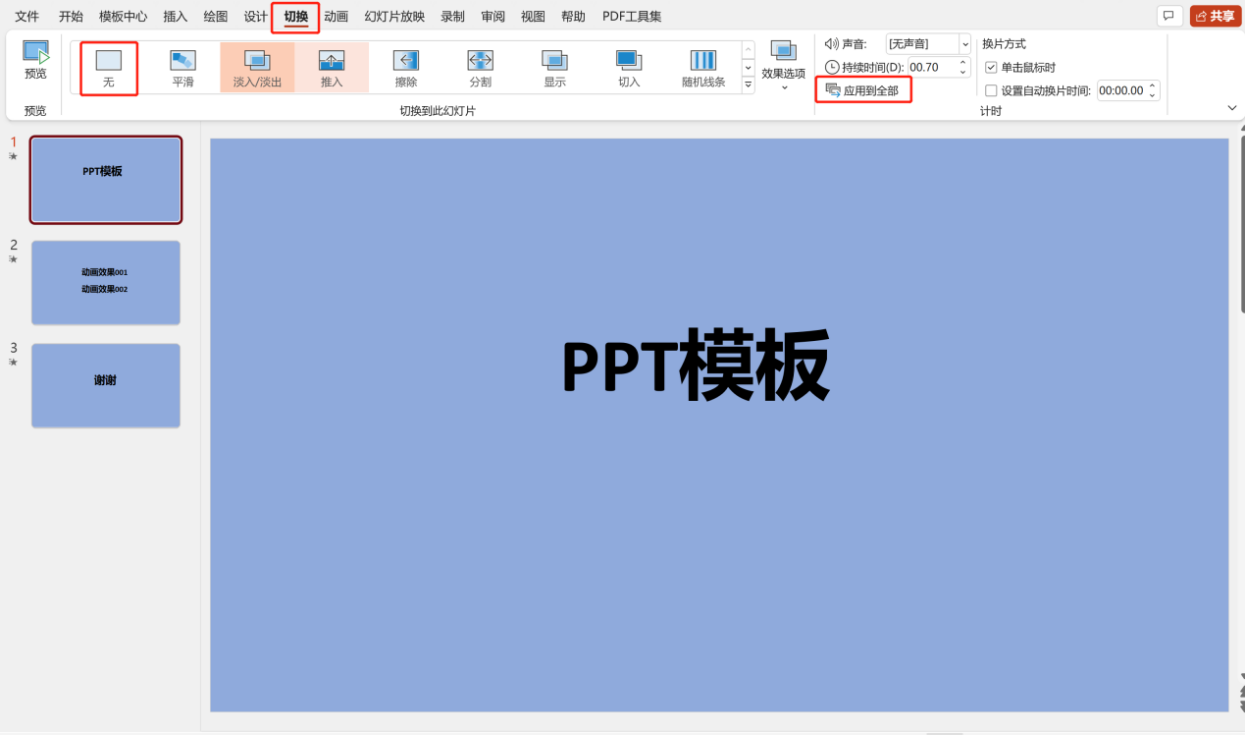This screenshot has width=1246, height=735.
Task: Apply the 随机线条 random bars transition
Action: click(704, 68)
